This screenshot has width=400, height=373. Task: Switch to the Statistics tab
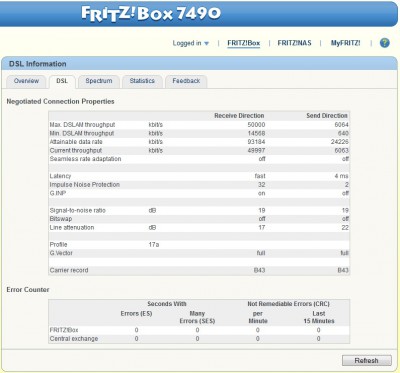pyautogui.click(x=142, y=81)
